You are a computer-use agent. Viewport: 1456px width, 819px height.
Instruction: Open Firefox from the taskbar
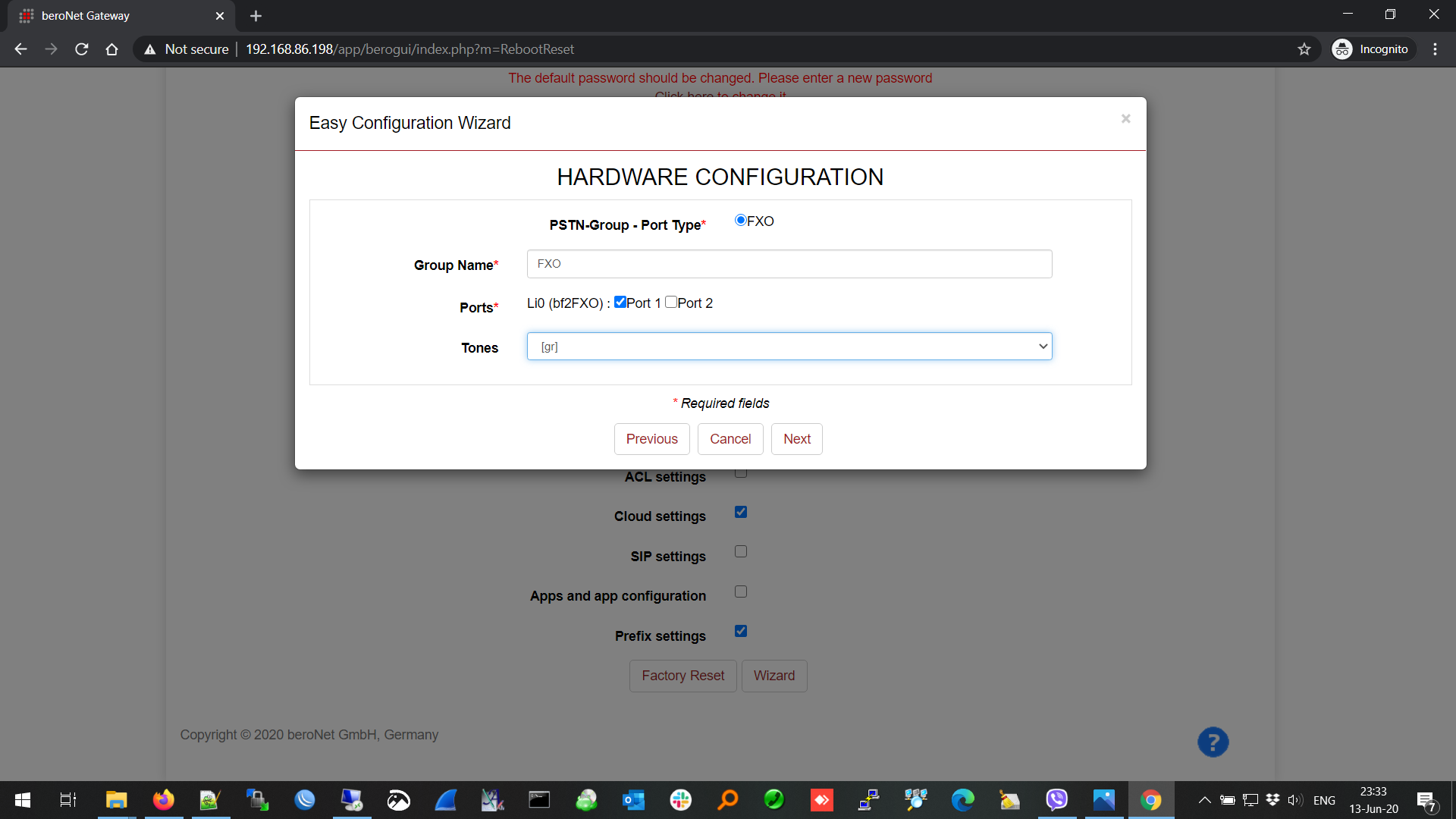(163, 800)
